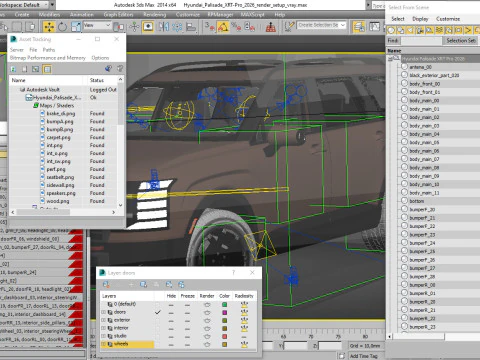Click Bitmap Performance and Memory in Asset Tracking
This screenshot has height=360, width=480.
[x=48, y=58]
